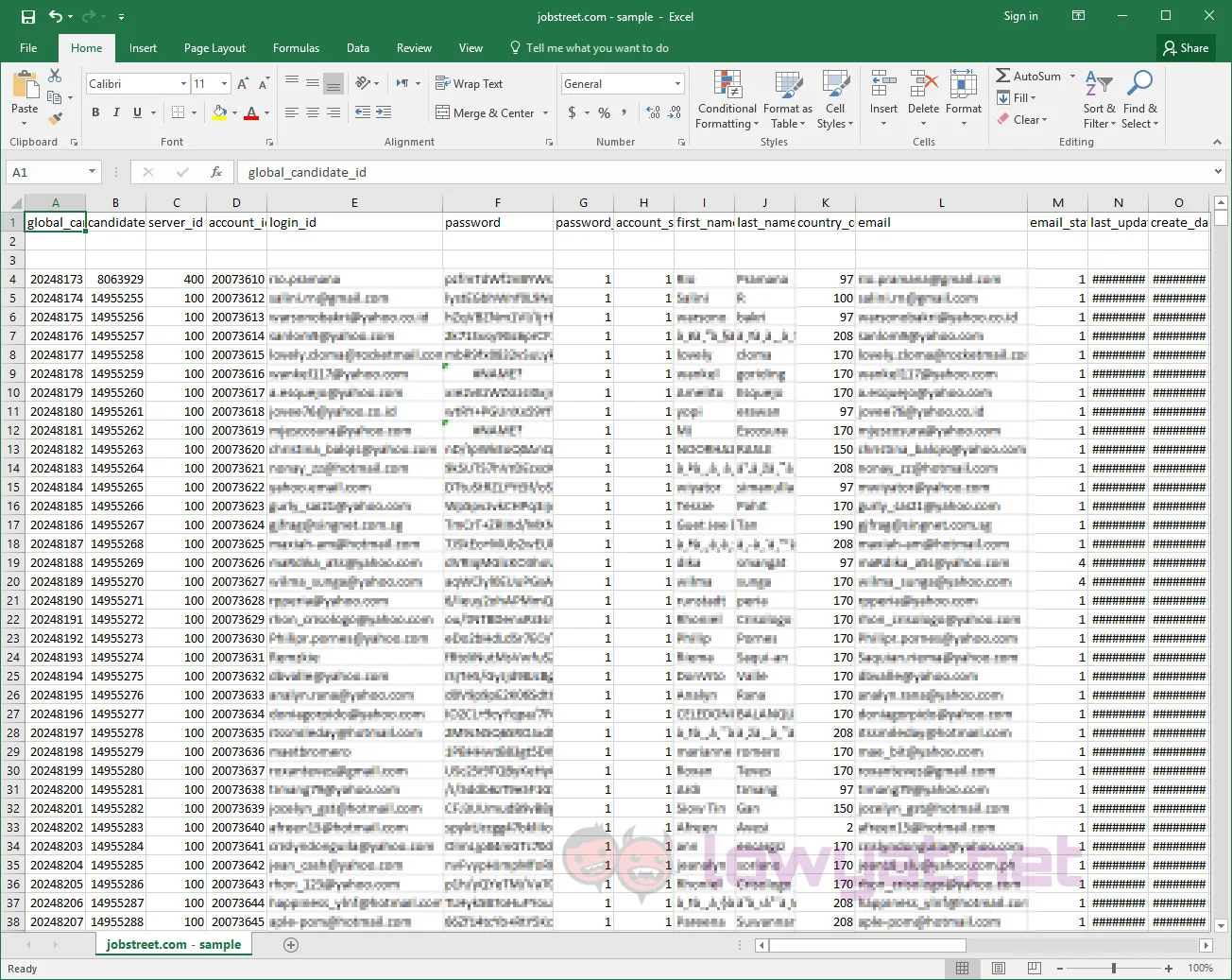Image resolution: width=1232 pixels, height=980 pixels.
Task: Switch to the Page Layout tab
Action: pos(214,48)
